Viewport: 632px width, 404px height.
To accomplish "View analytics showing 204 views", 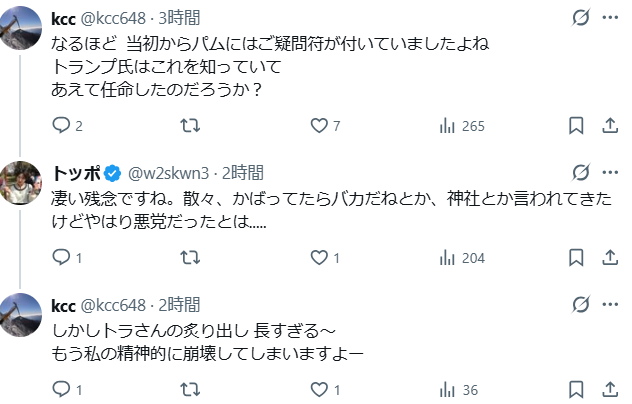I will [448, 258].
